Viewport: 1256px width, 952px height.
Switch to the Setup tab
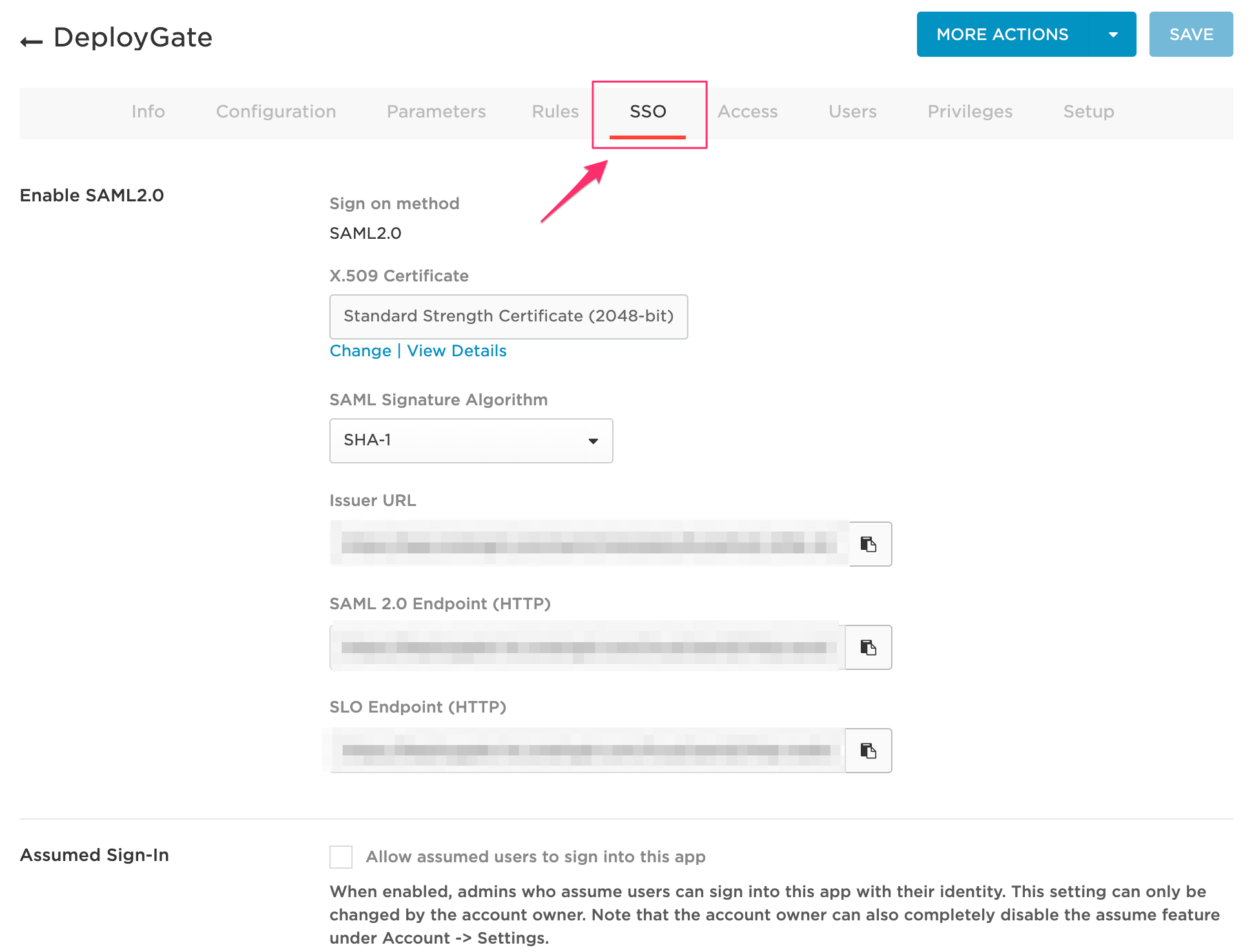[1088, 111]
